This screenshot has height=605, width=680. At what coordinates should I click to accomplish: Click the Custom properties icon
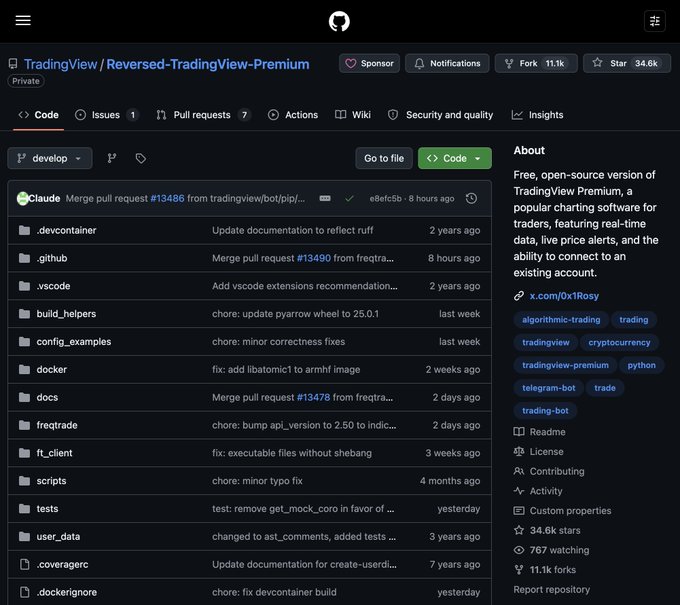(x=519, y=510)
